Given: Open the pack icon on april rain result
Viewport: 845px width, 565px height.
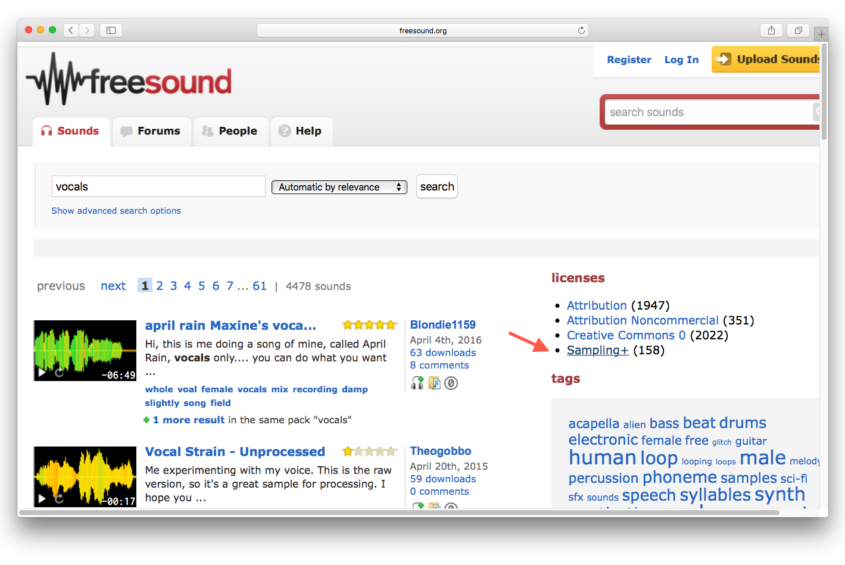Looking at the screenshot, I should [x=434, y=383].
